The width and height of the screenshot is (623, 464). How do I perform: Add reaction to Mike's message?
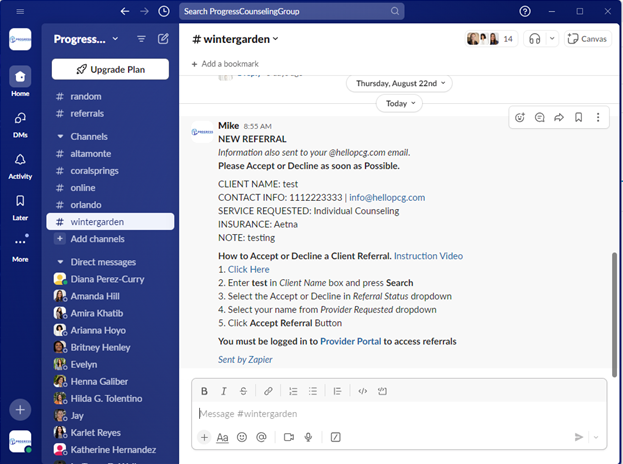click(x=520, y=117)
